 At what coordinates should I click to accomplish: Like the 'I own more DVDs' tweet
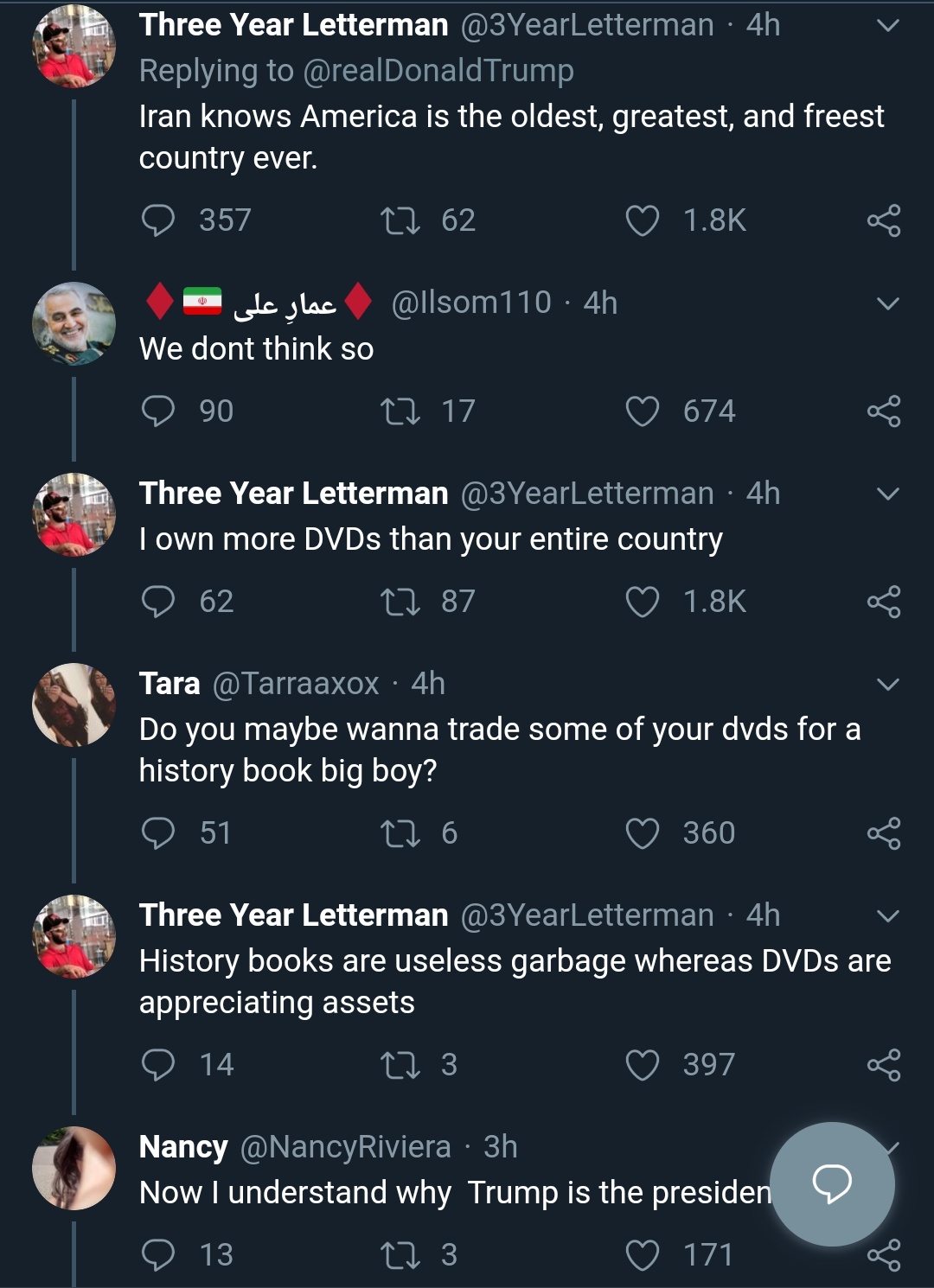click(643, 602)
